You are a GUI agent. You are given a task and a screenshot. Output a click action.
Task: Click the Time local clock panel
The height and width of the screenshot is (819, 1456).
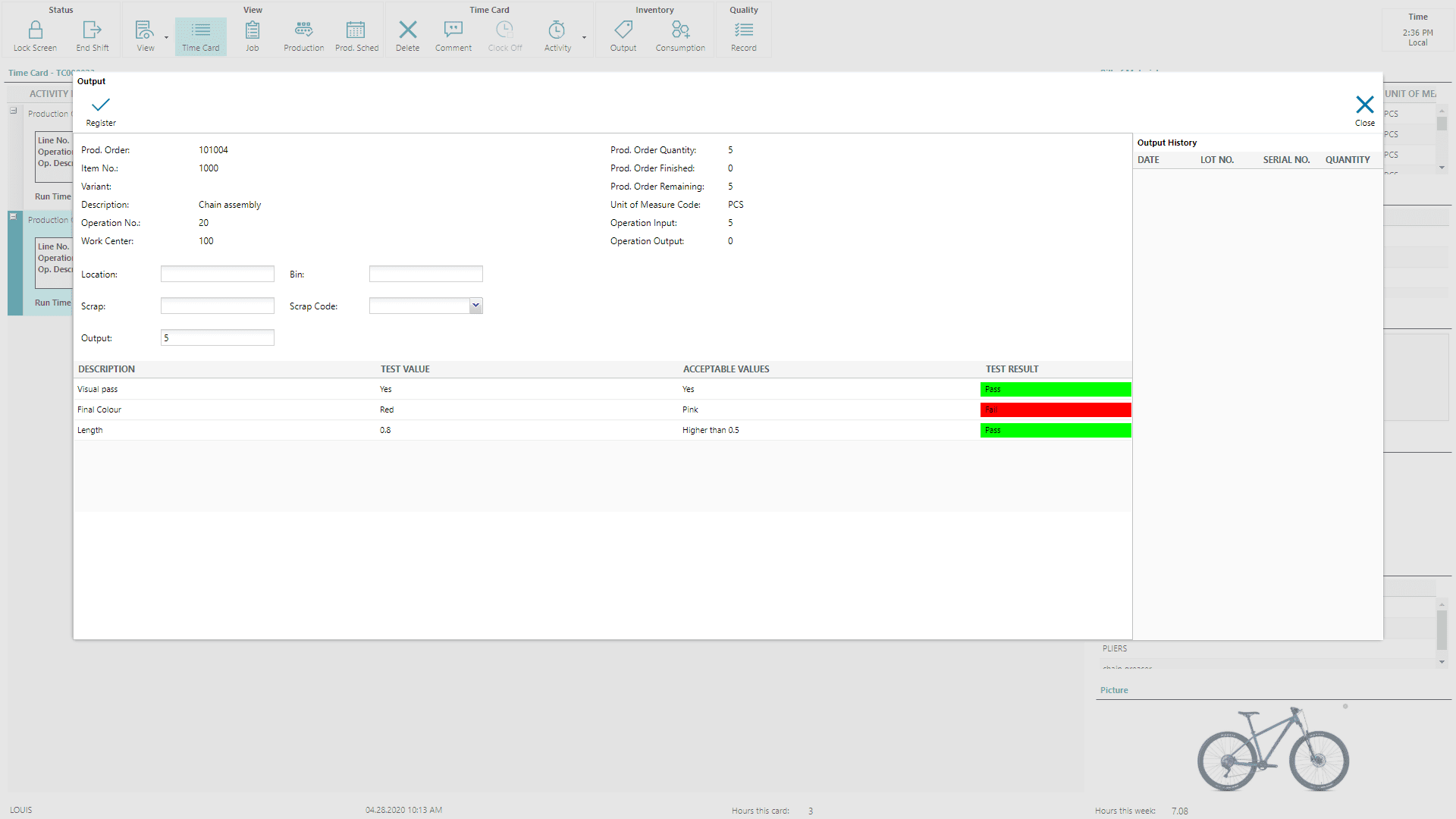click(x=1417, y=30)
